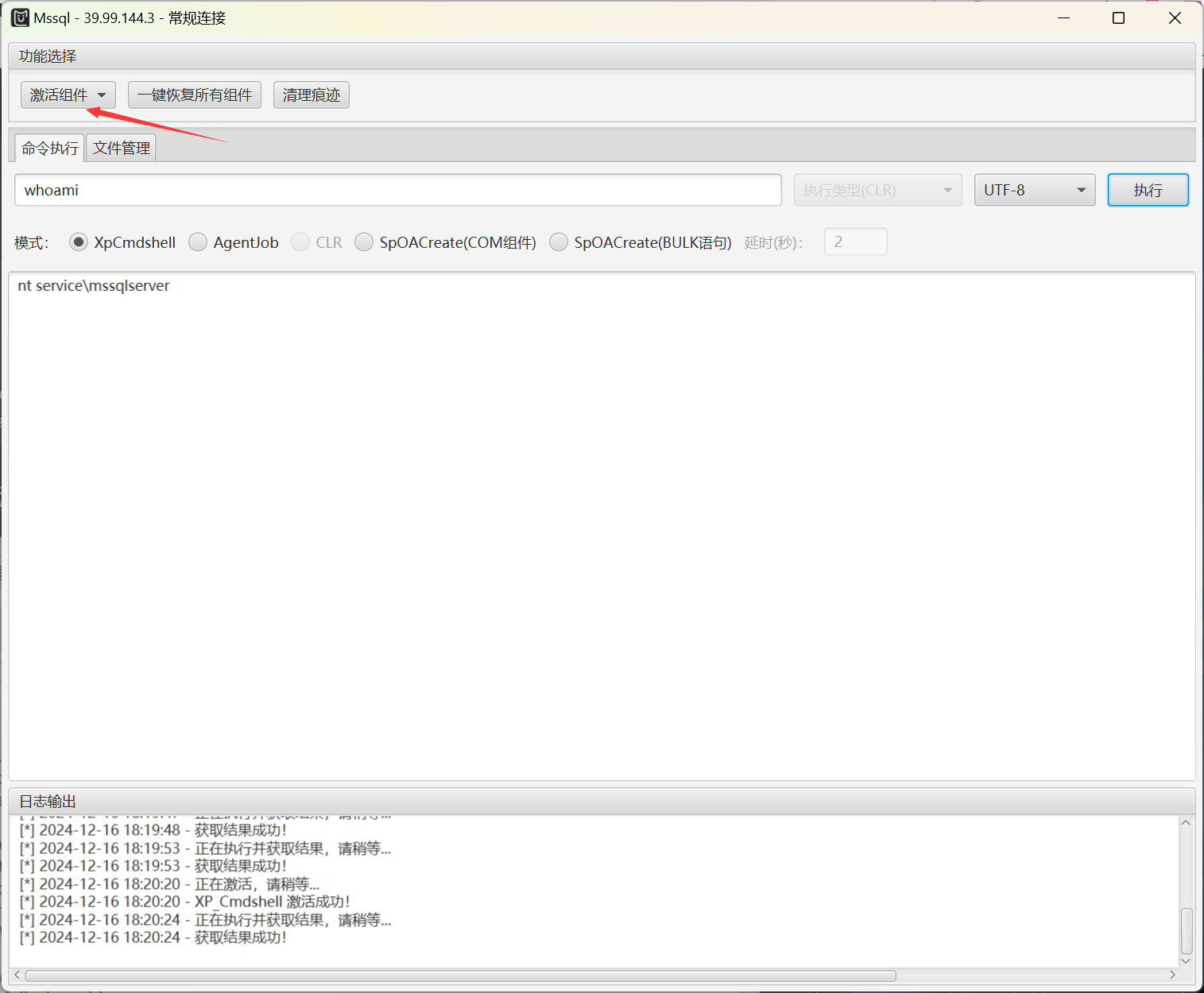Click the 执行 button
This screenshot has width=1204, height=993.
click(x=1148, y=190)
